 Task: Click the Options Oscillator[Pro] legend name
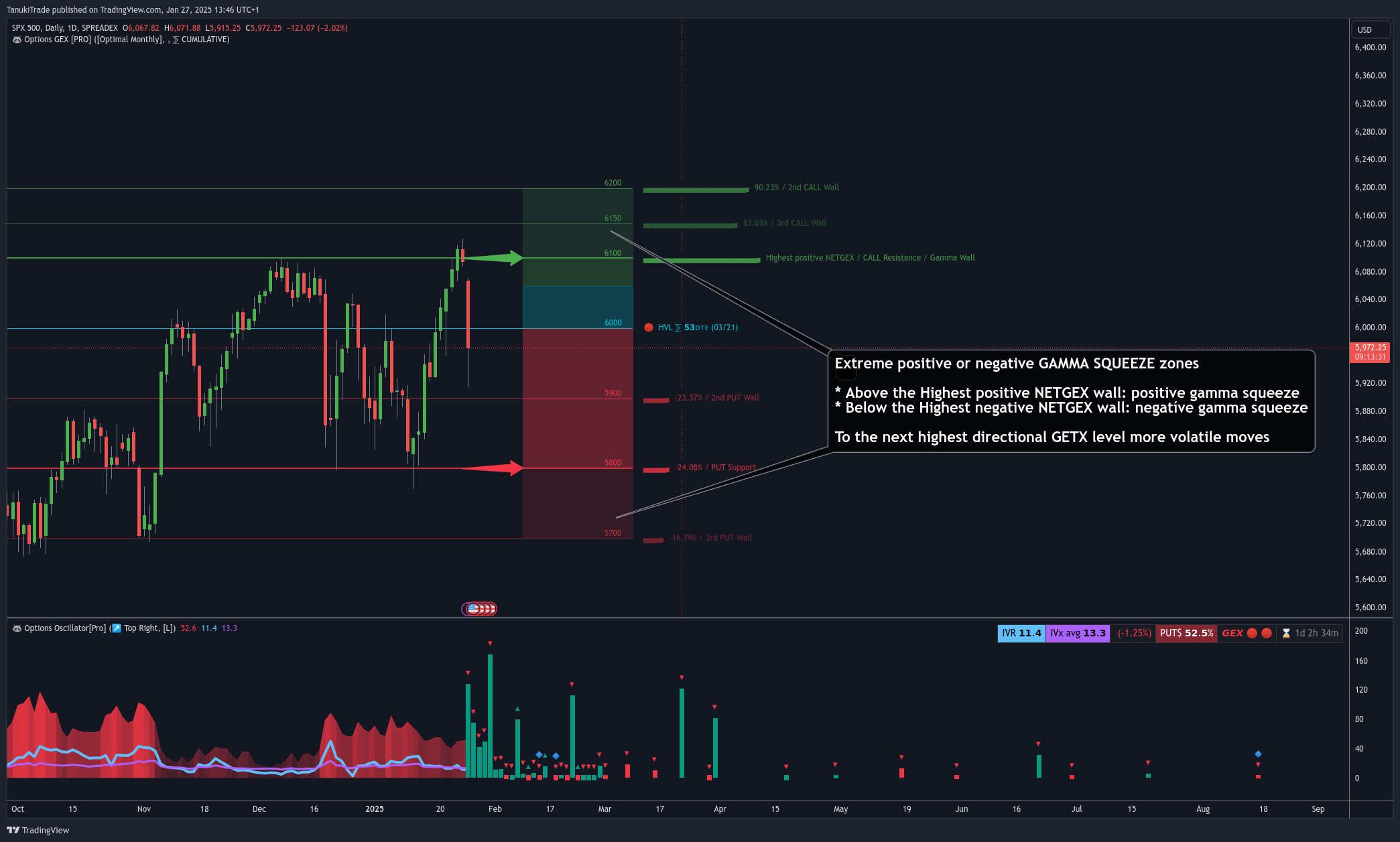point(65,628)
